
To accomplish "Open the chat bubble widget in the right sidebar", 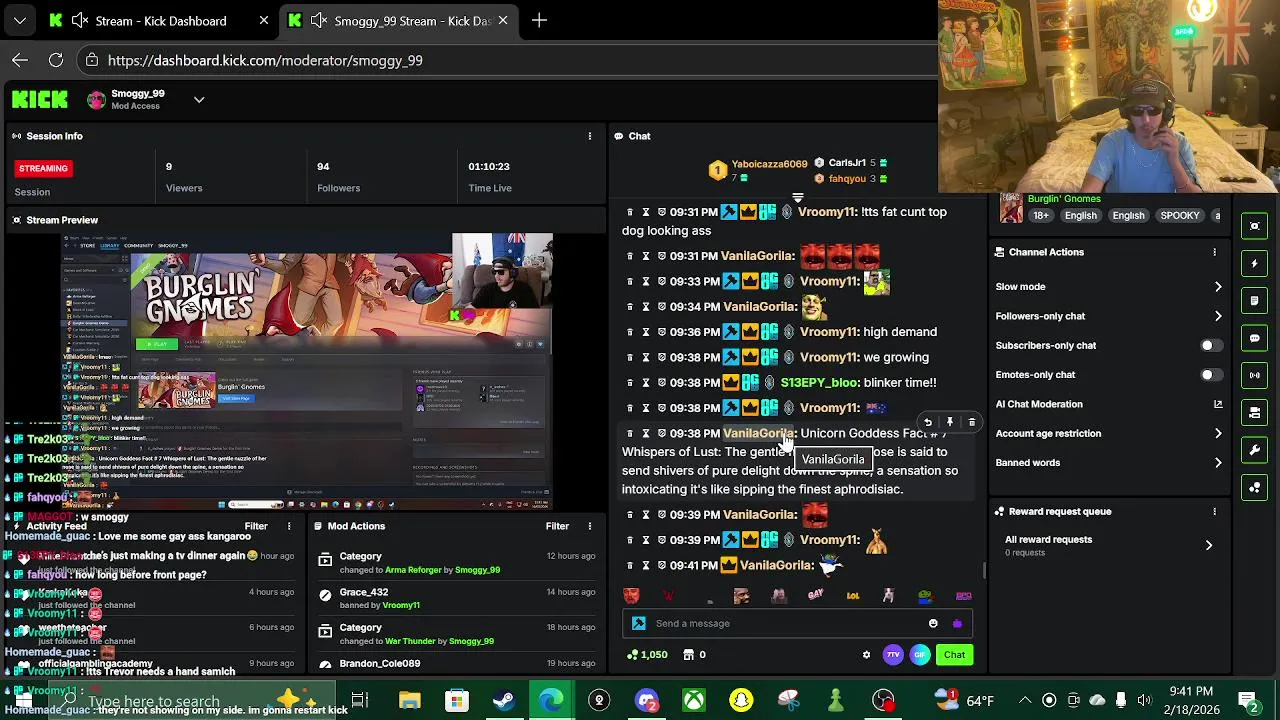I will pos(1255,338).
